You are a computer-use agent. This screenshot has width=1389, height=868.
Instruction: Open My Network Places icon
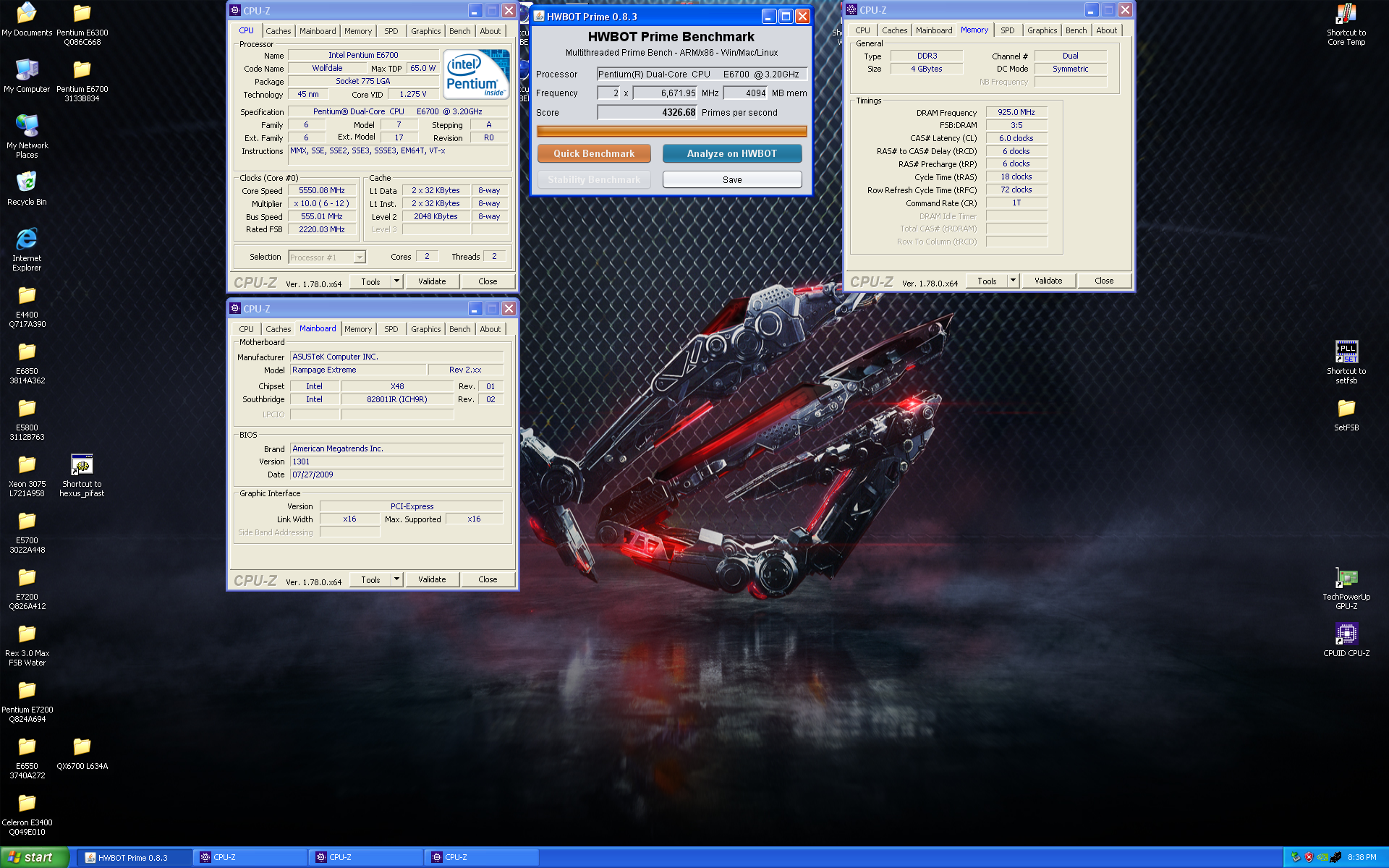[x=27, y=137]
